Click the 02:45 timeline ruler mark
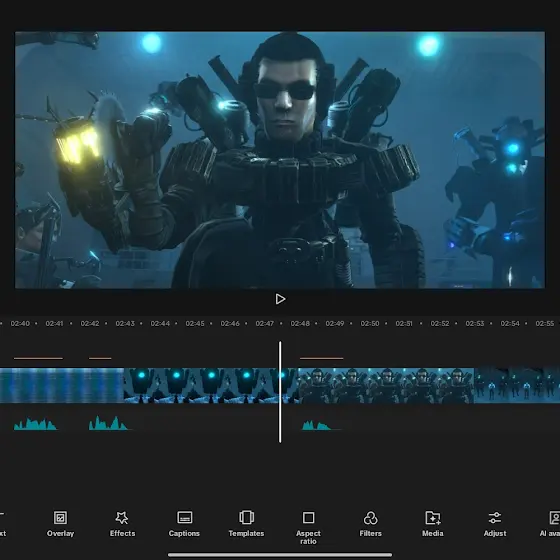The width and height of the screenshot is (560, 560). [x=195, y=324]
